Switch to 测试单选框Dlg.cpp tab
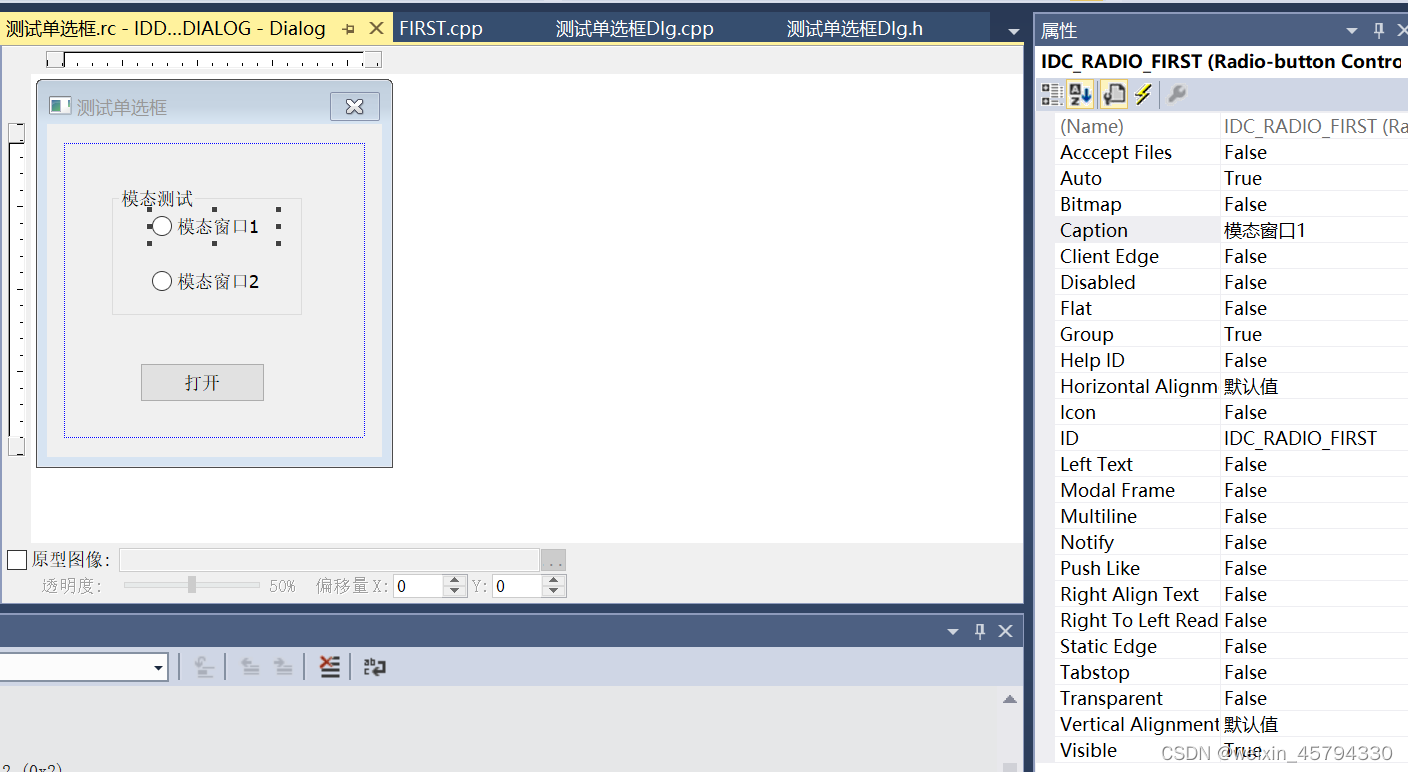This screenshot has width=1408, height=772. pos(635,29)
